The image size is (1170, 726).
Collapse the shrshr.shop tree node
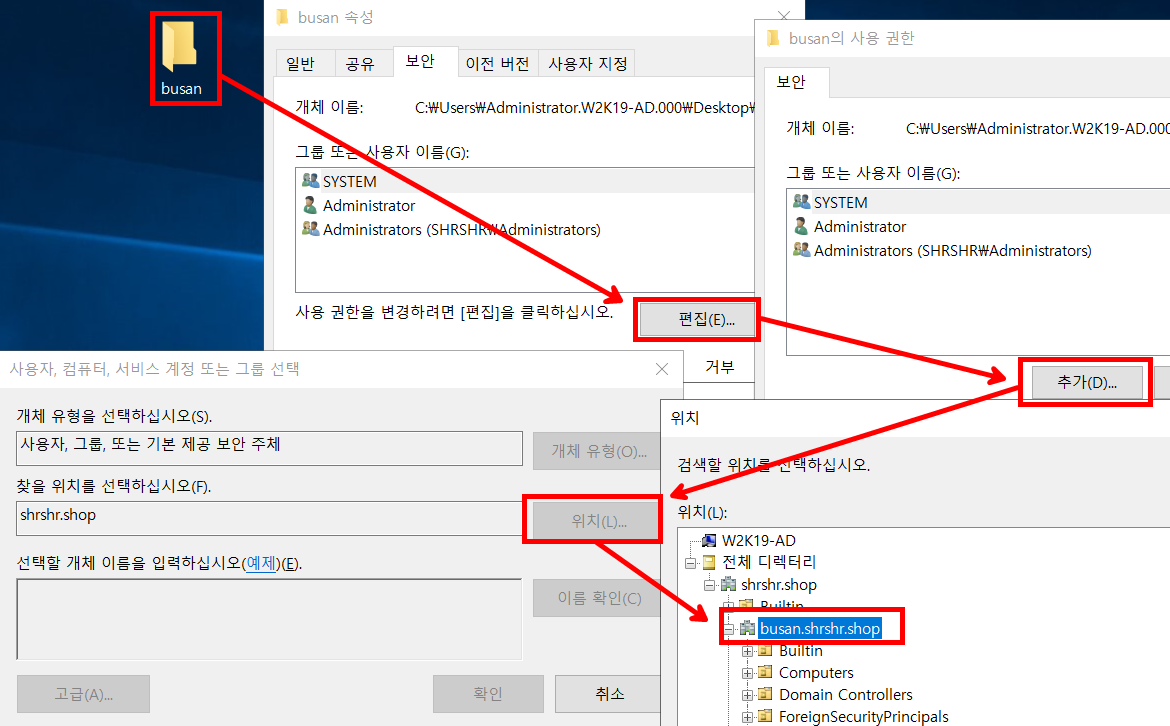pos(709,585)
